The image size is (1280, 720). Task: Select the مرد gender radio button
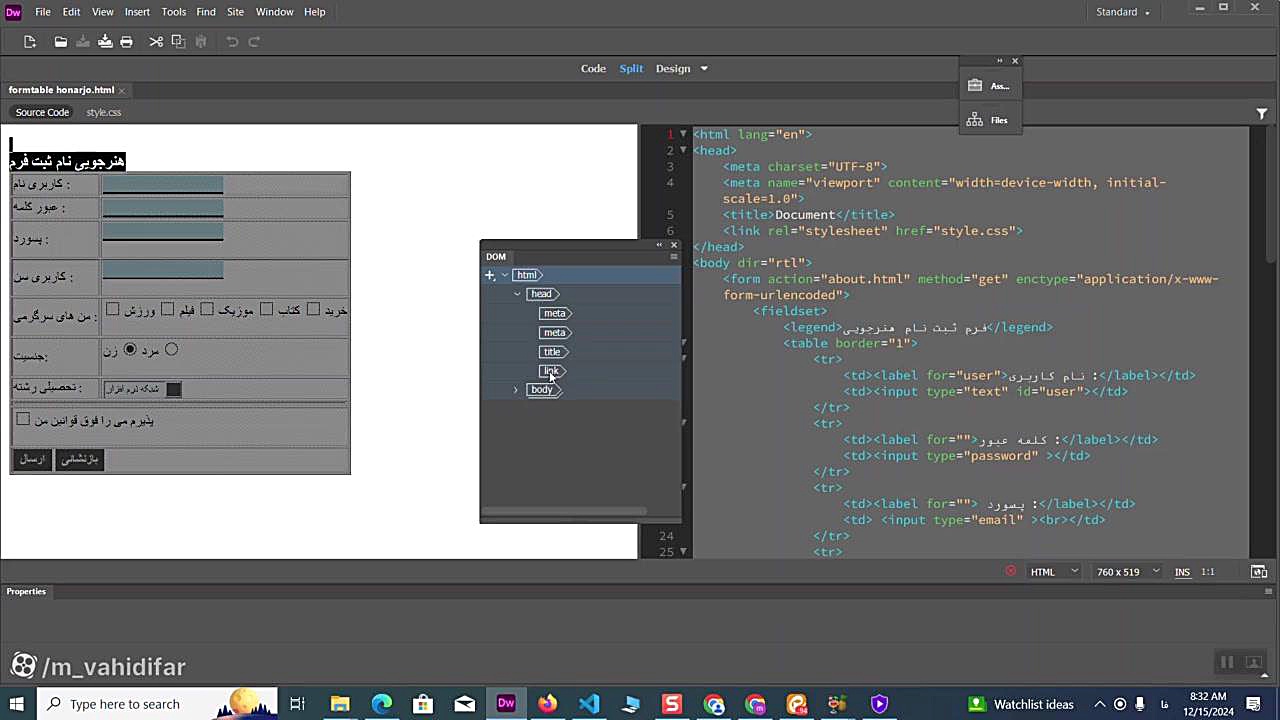171,349
